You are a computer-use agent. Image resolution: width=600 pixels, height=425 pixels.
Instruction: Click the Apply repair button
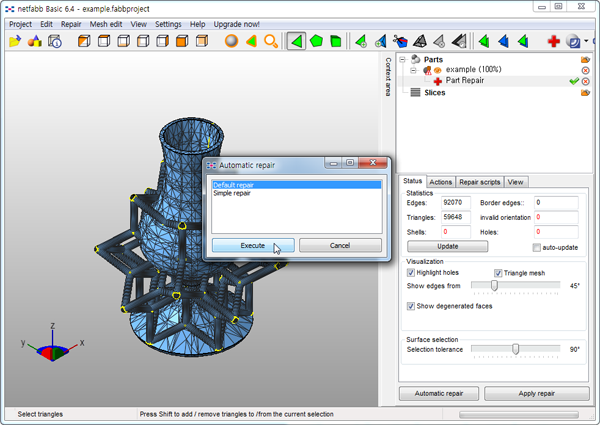point(536,393)
